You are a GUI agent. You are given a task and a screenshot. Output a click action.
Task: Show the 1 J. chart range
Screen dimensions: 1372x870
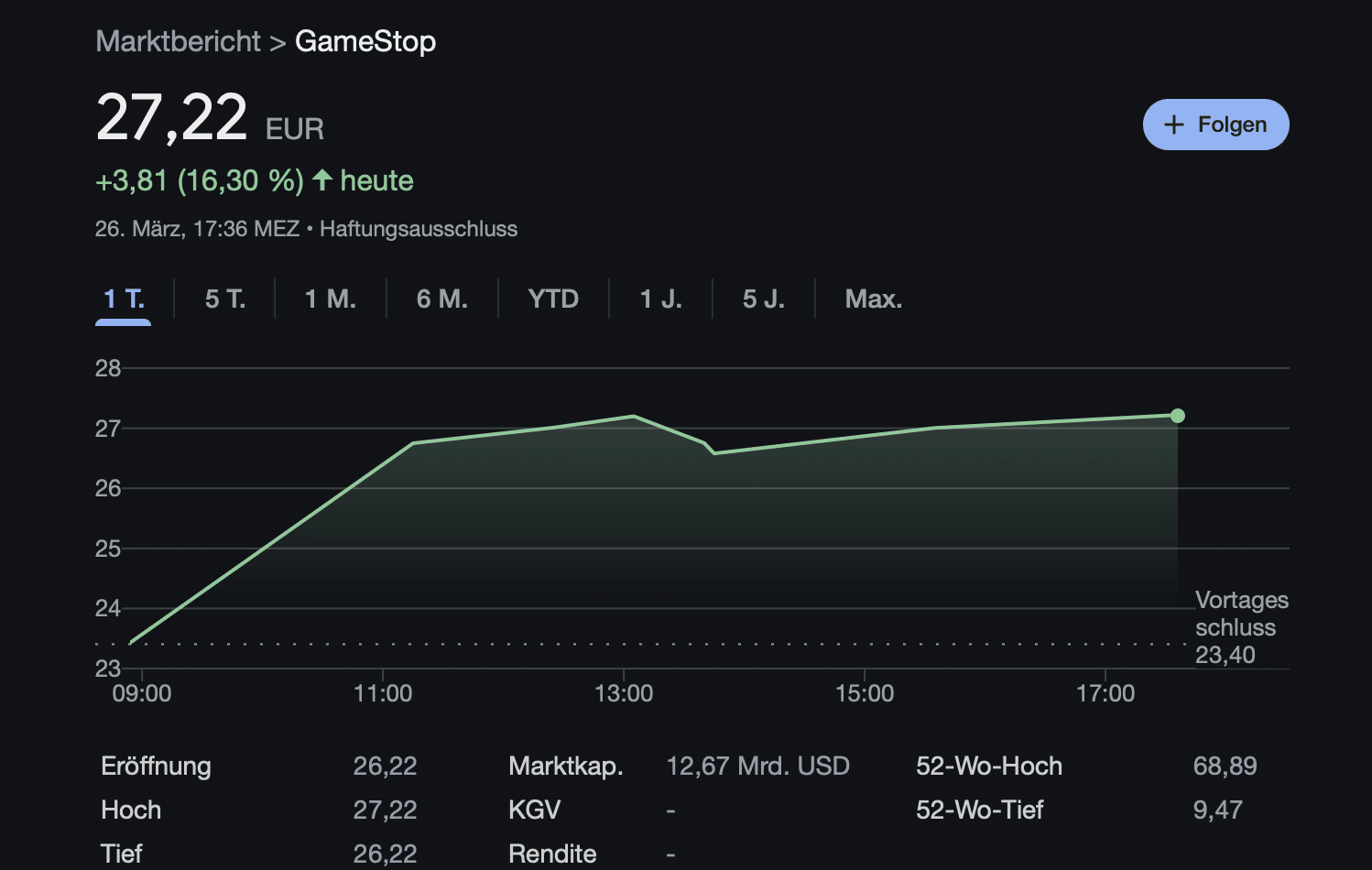click(661, 299)
